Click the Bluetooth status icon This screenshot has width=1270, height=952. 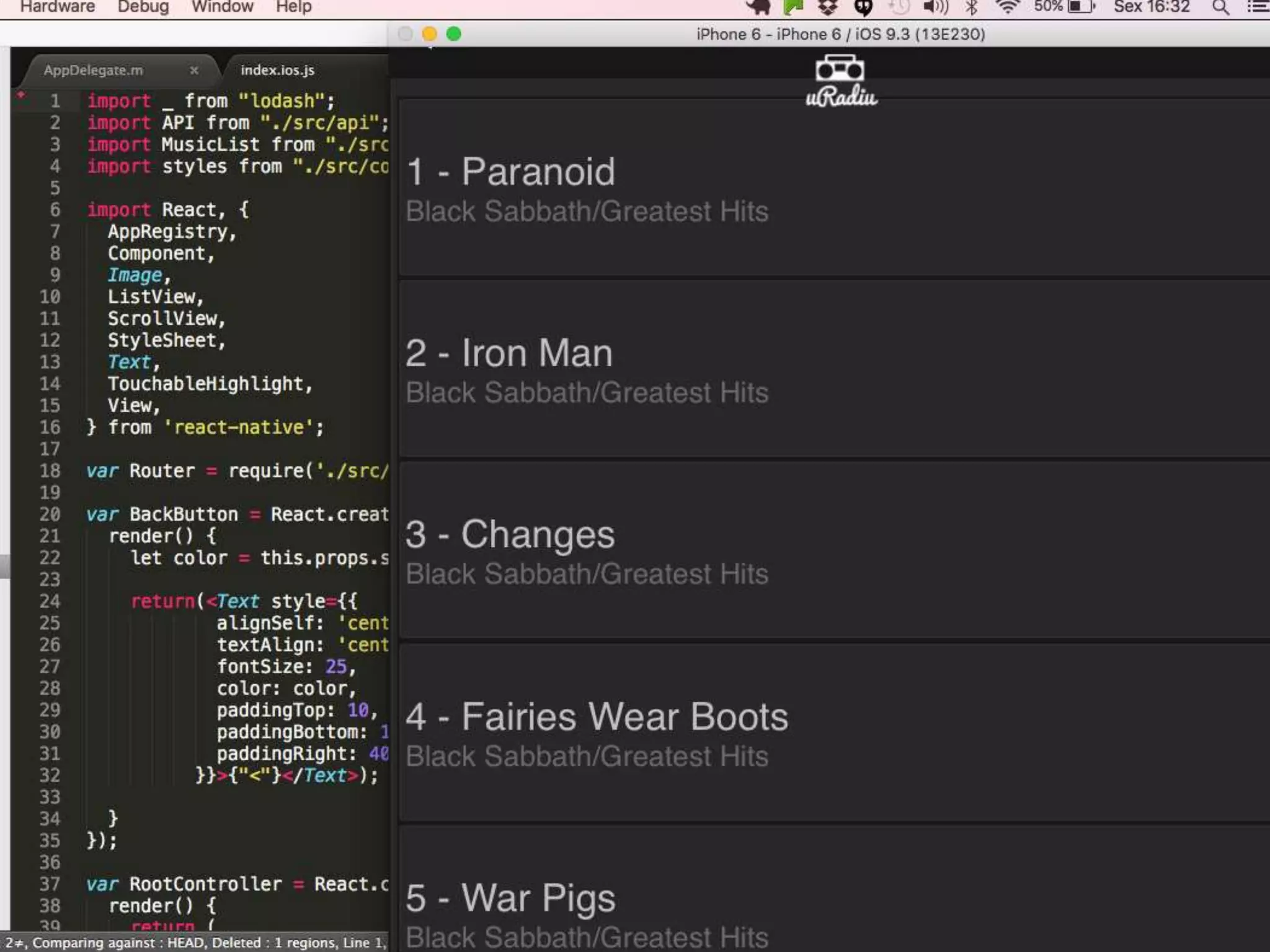[972, 7]
